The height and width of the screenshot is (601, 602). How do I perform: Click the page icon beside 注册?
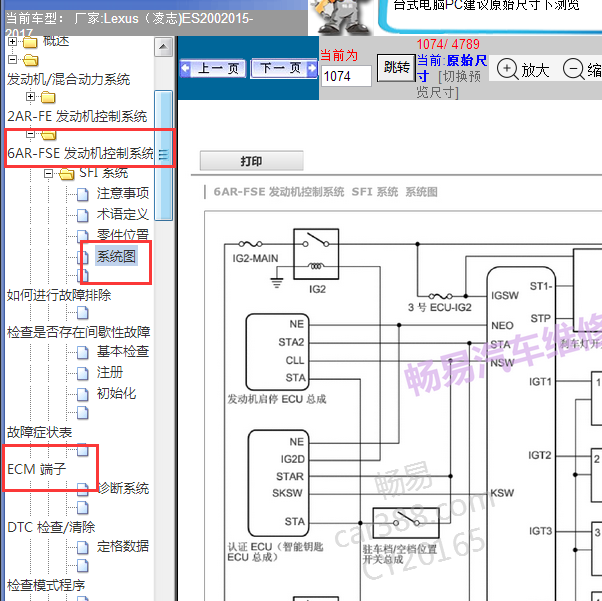pyautogui.click(x=83, y=373)
